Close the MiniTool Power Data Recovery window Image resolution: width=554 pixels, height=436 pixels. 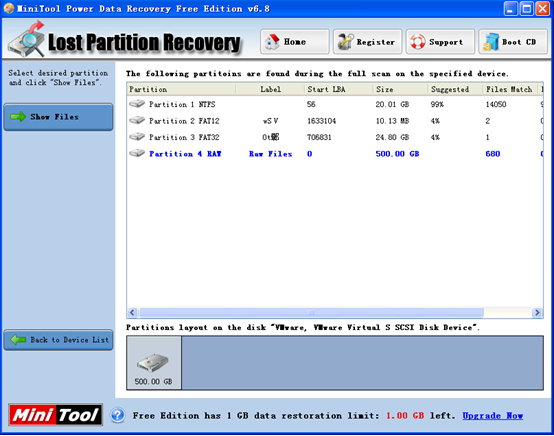pyautogui.click(x=543, y=9)
